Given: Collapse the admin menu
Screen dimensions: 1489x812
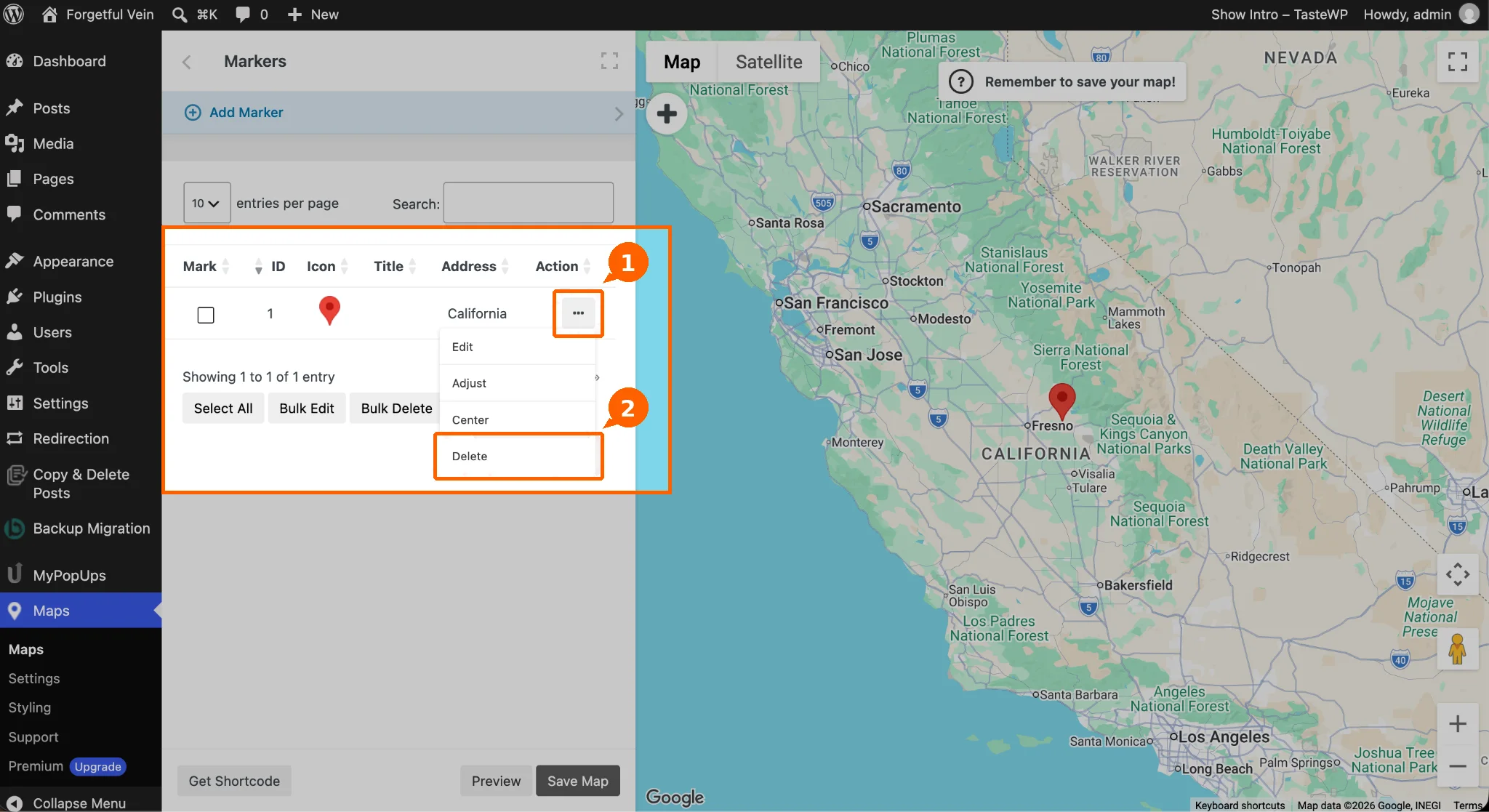Looking at the screenshot, I should coord(81,803).
